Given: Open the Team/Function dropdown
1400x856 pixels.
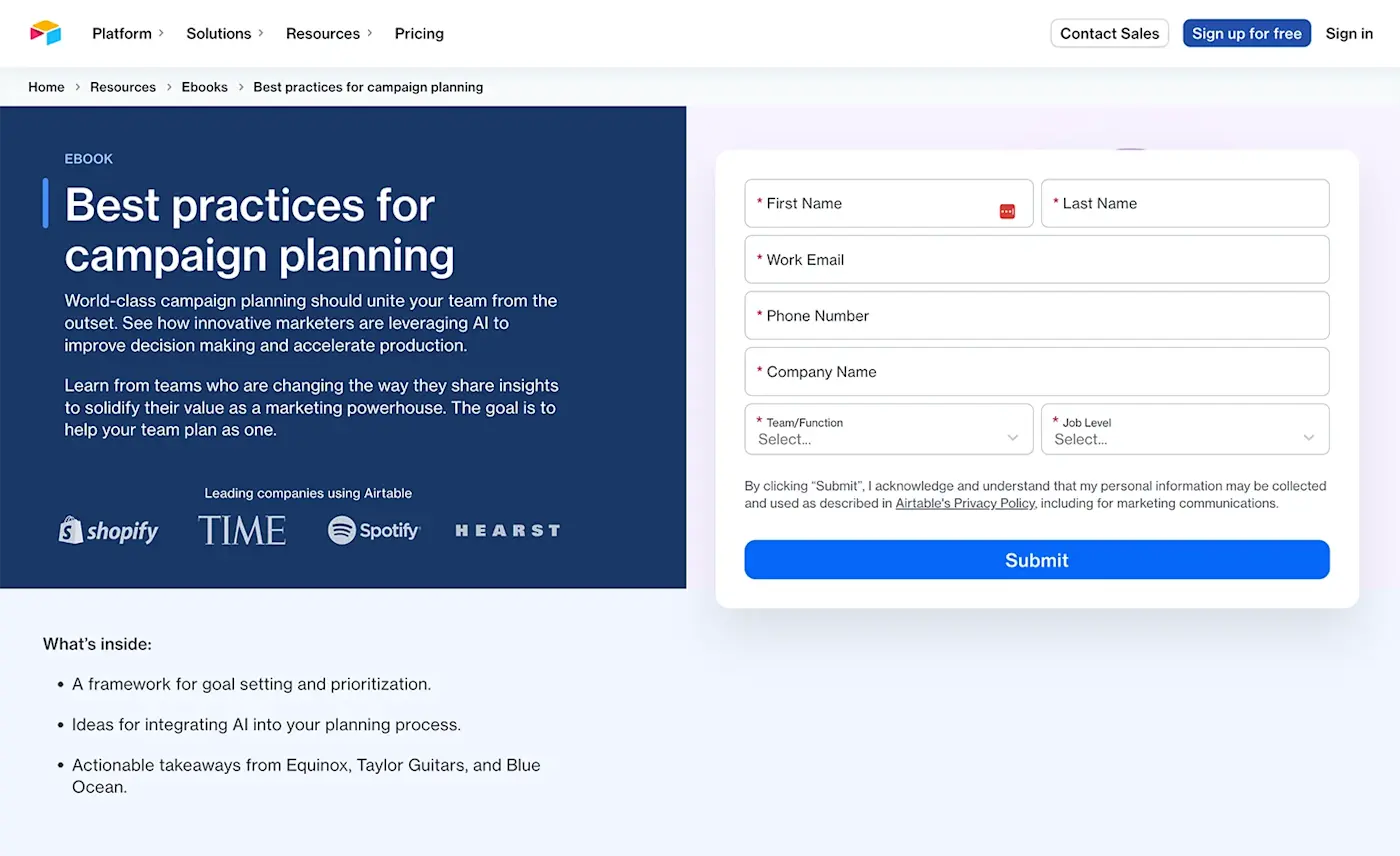Looking at the screenshot, I should click(x=888, y=429).
